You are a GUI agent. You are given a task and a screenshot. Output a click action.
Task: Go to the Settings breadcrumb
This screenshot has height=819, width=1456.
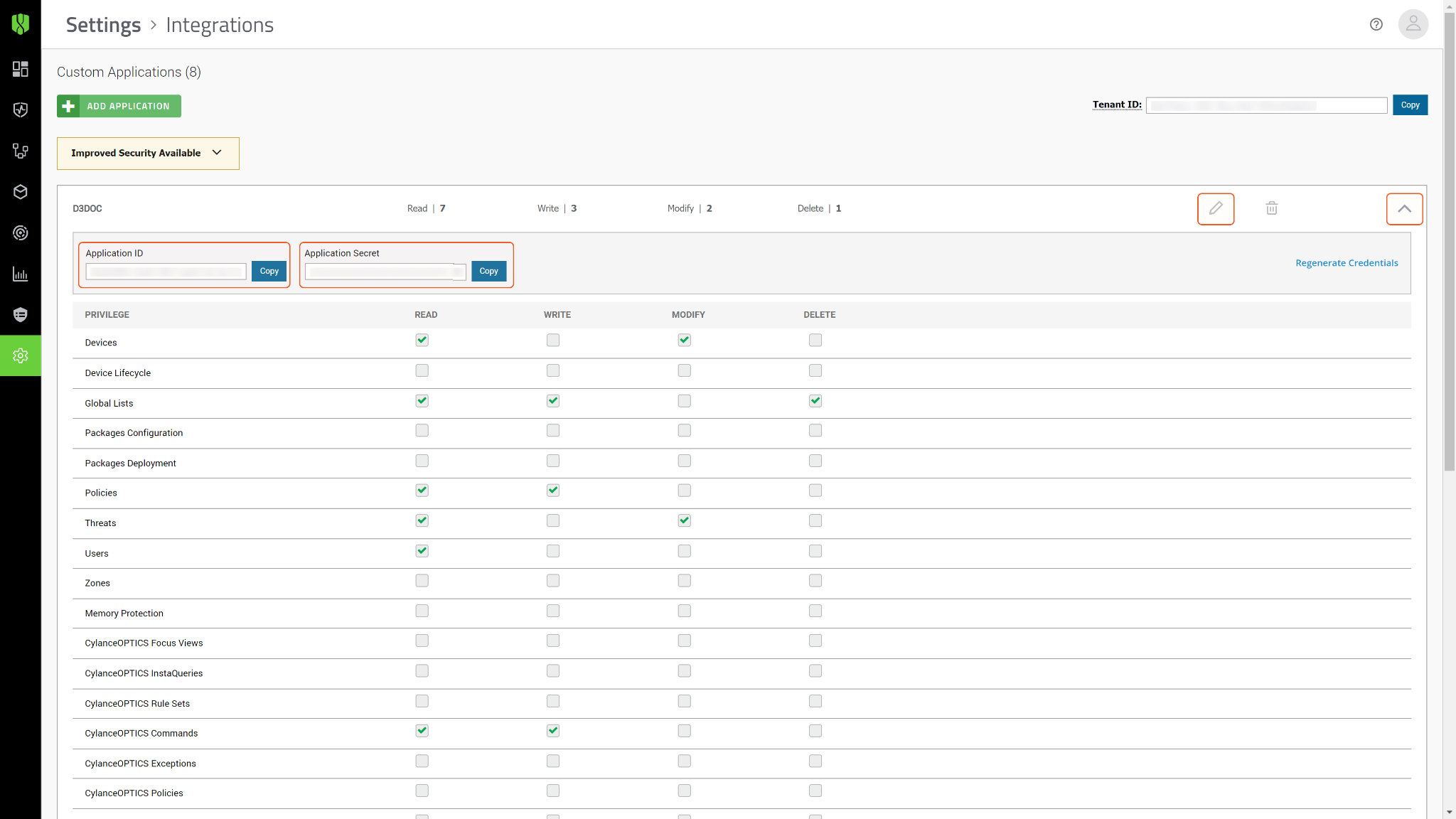pos(104,25)
